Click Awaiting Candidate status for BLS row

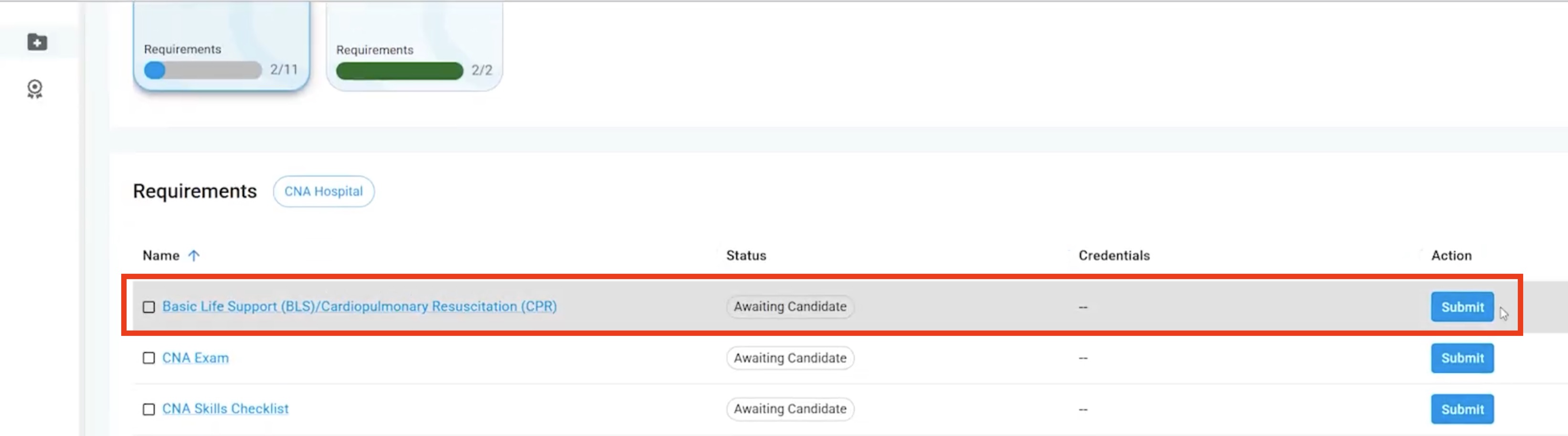pos(789,306)
